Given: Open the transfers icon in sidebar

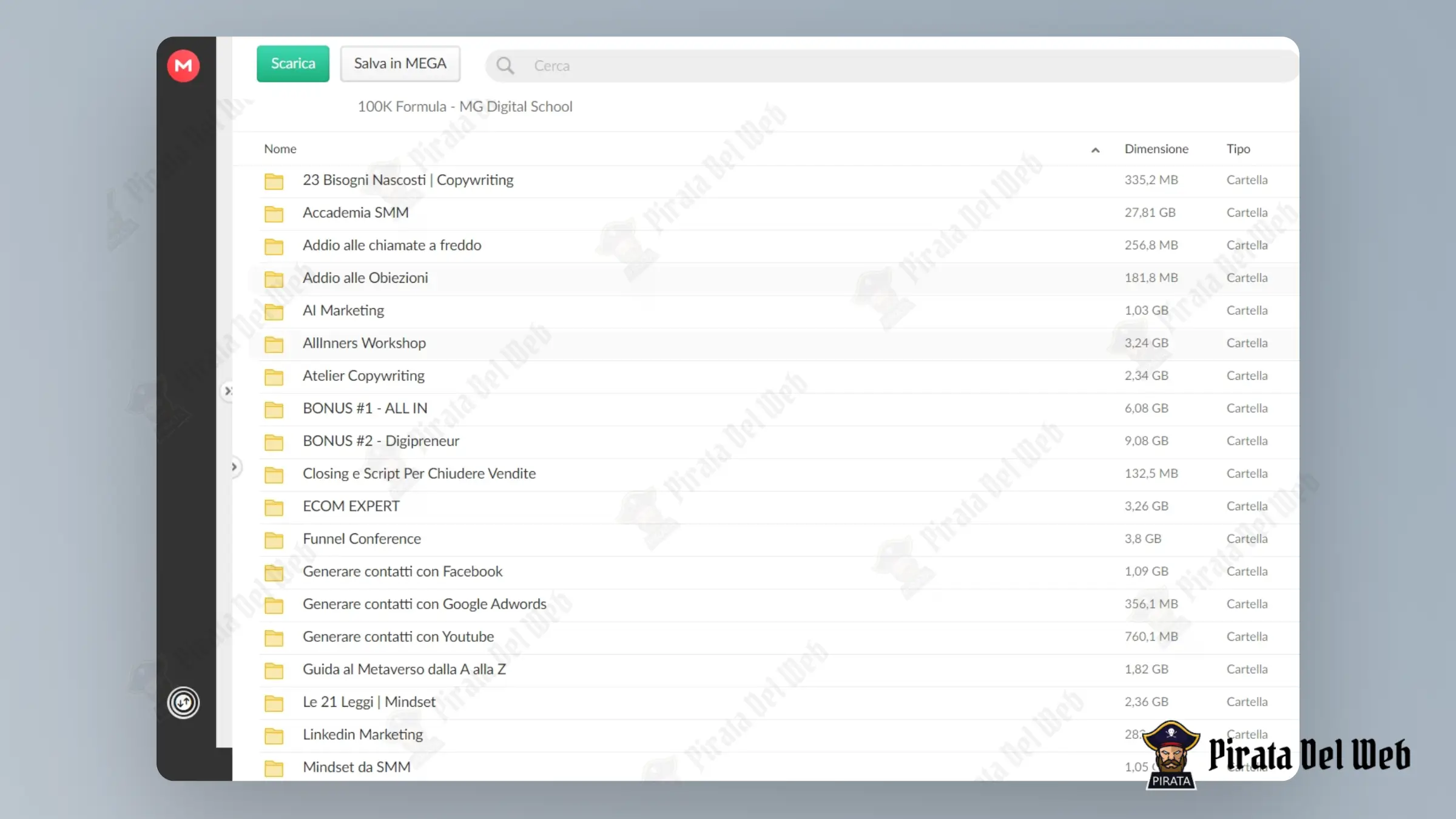Looking at the screenshot, I should coord(183,703).
